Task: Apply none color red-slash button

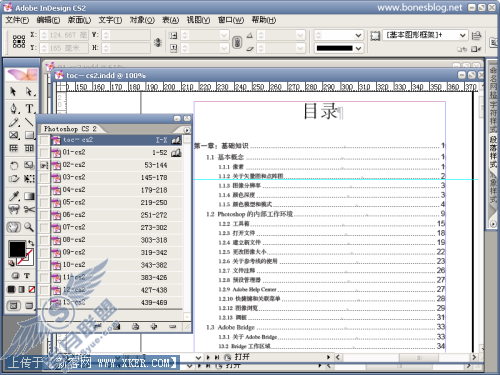Action: 32,289
